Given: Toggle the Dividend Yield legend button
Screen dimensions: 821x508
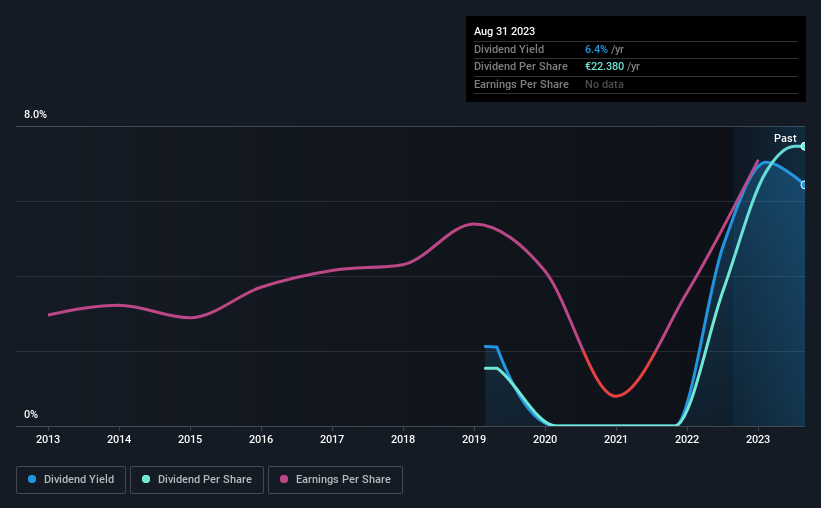Looking at the screenshot, I should click(x=71, y=480).
